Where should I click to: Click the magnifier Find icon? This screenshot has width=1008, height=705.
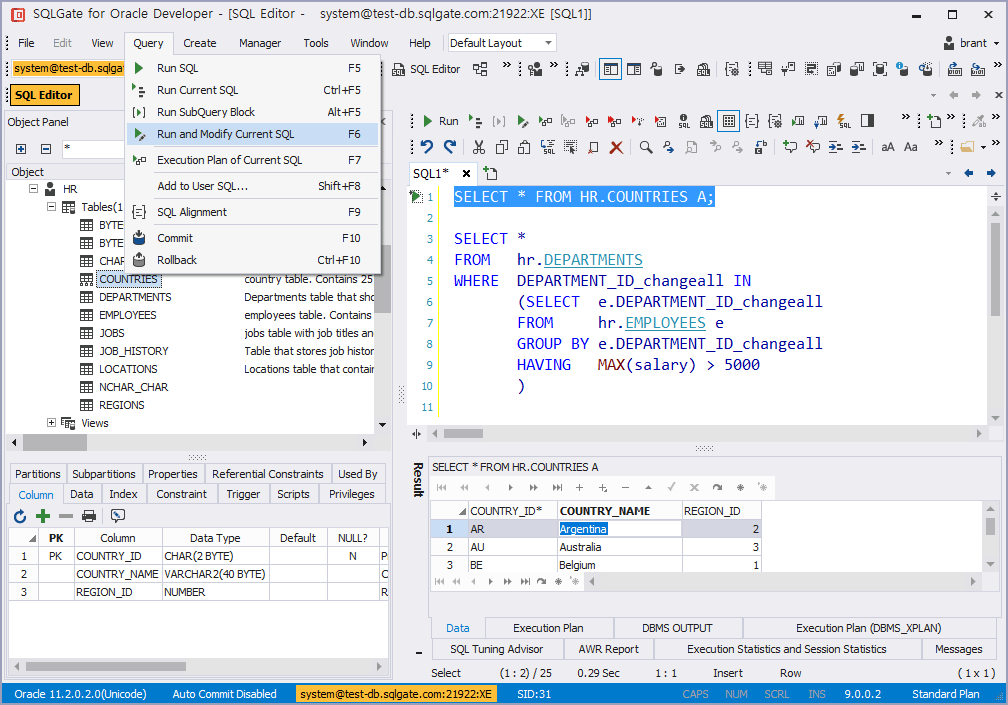(646, 147)
